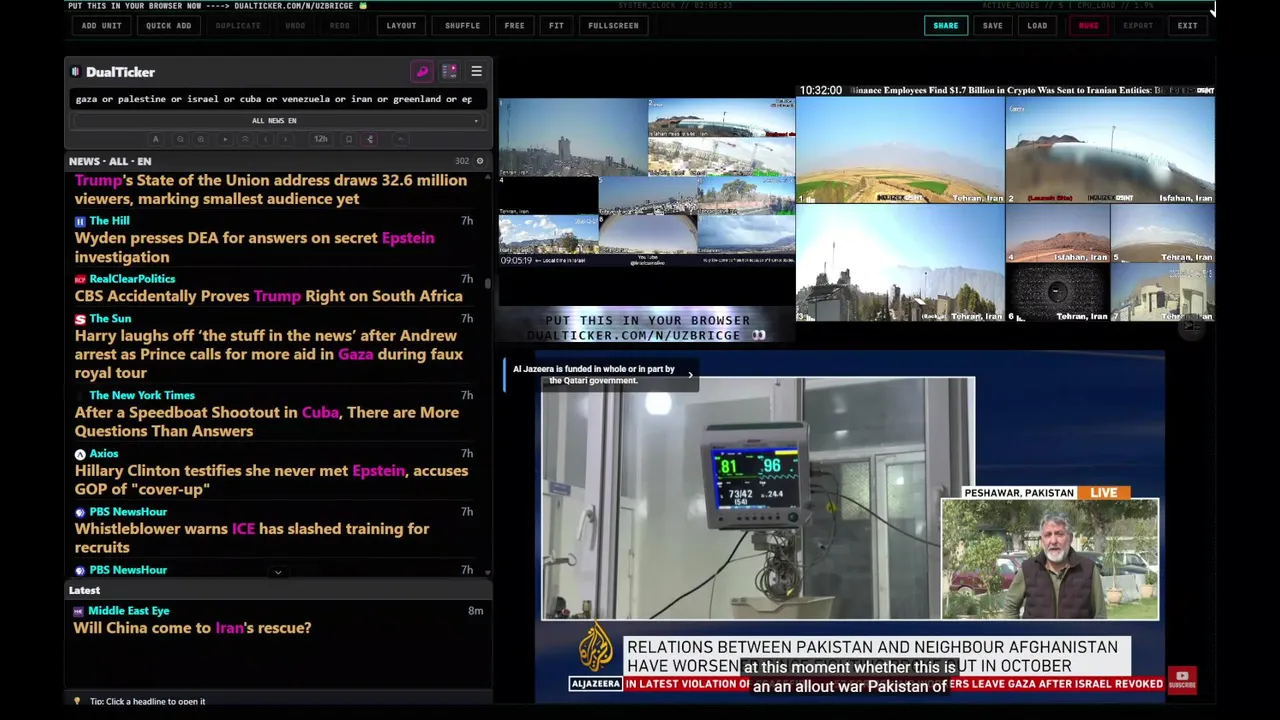Open Hillary Clinton testifies headline
The height and width of the screenshot is (720, 1280).
click(271, 480)
